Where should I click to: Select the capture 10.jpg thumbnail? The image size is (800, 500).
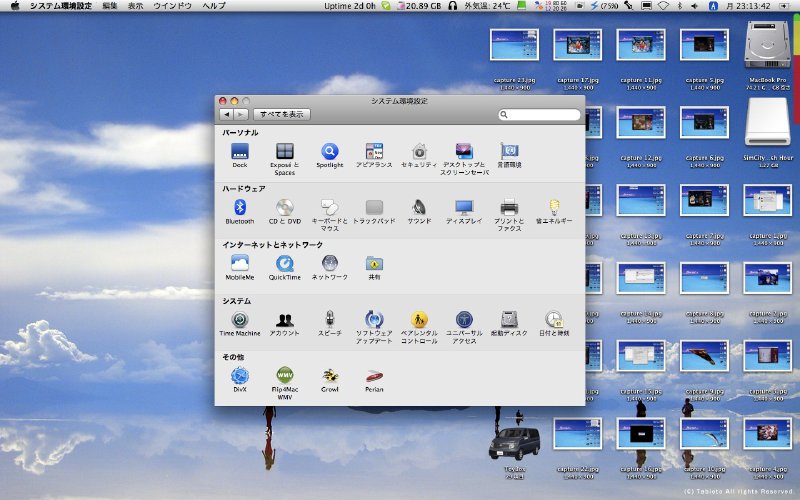pos(704,433)
